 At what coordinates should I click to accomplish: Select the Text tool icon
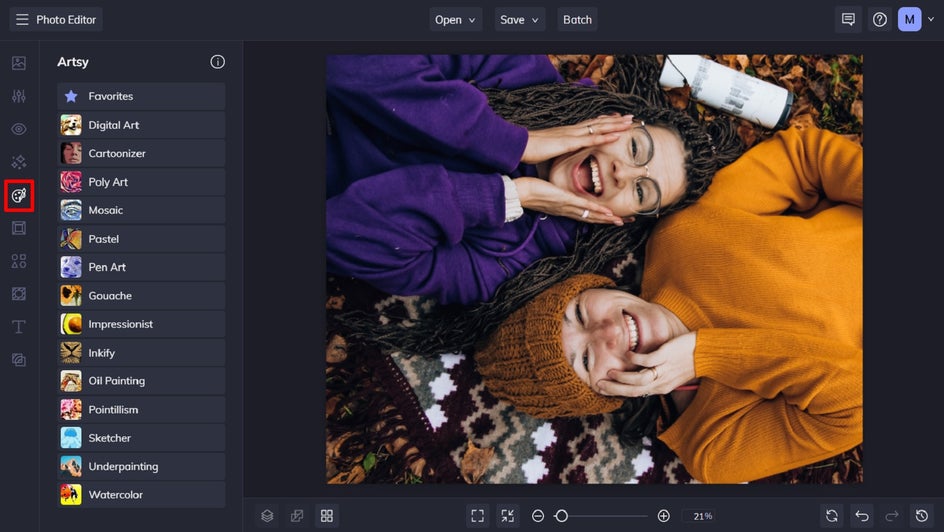coord(19,327)
